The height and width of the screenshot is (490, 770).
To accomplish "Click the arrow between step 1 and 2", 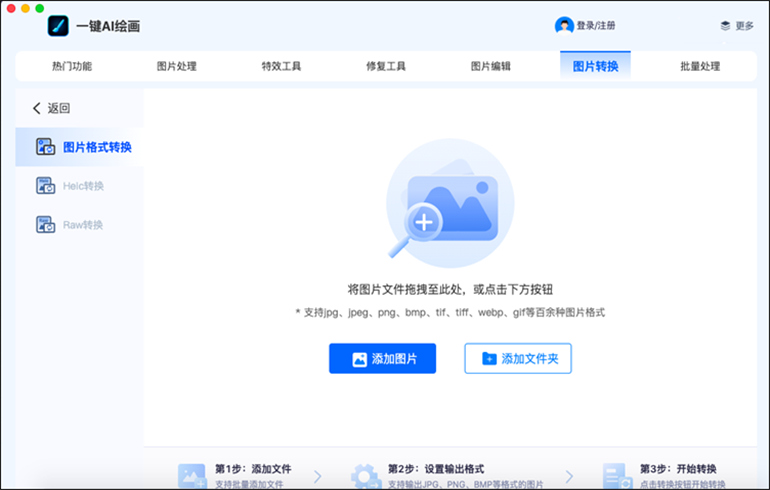I will click(x=318, y=476).
